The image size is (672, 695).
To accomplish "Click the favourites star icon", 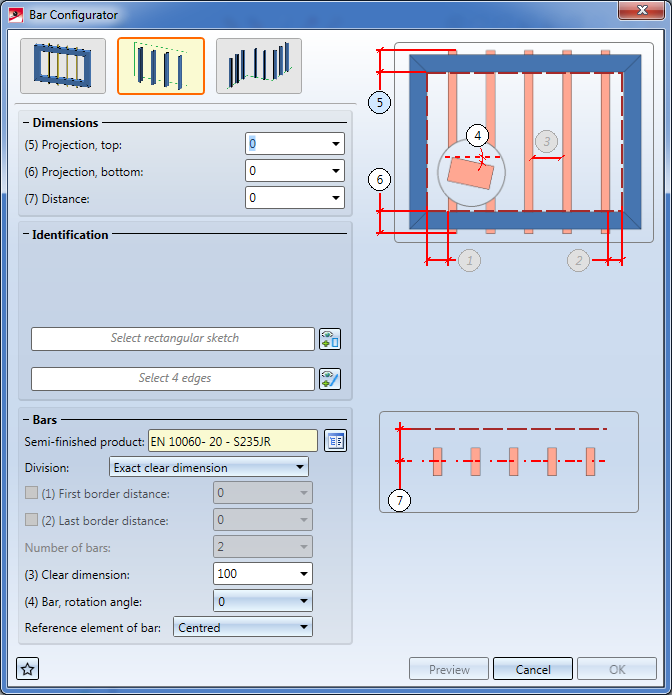I will click(27, 668).
